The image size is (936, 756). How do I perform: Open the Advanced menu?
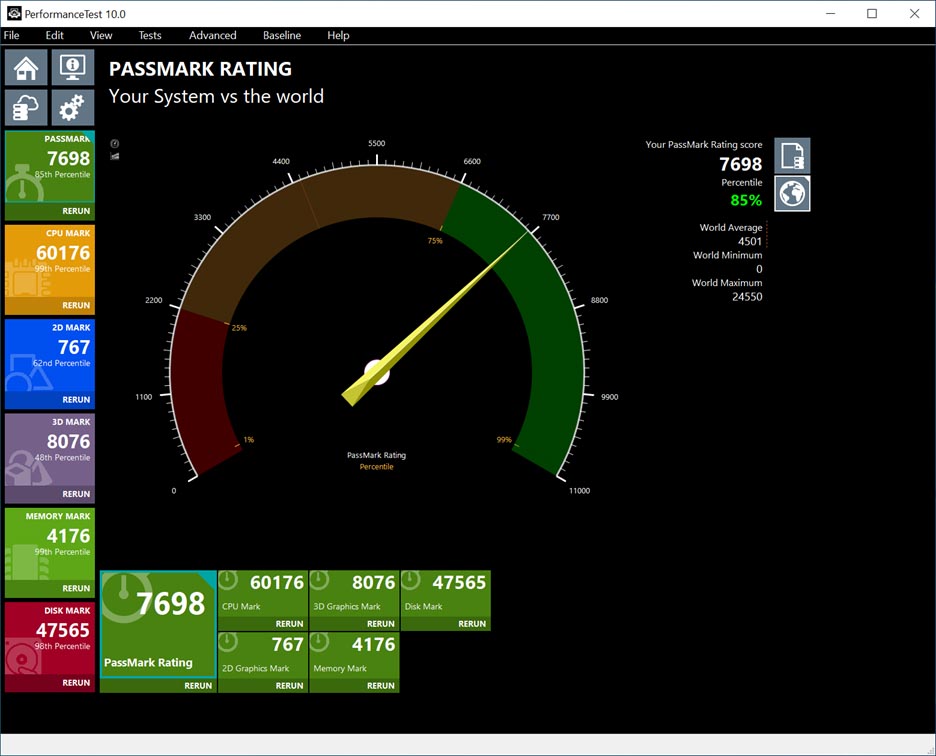point(213,35)
